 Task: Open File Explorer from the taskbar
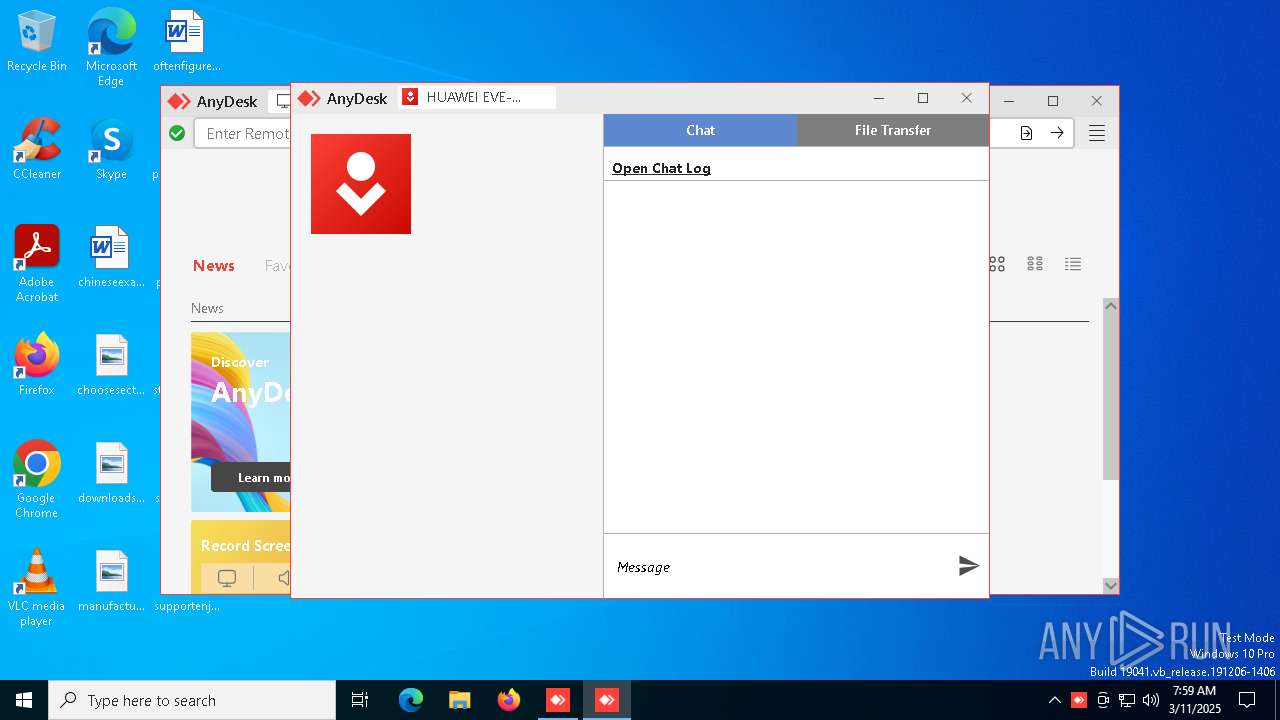click(x=459, y=700)
